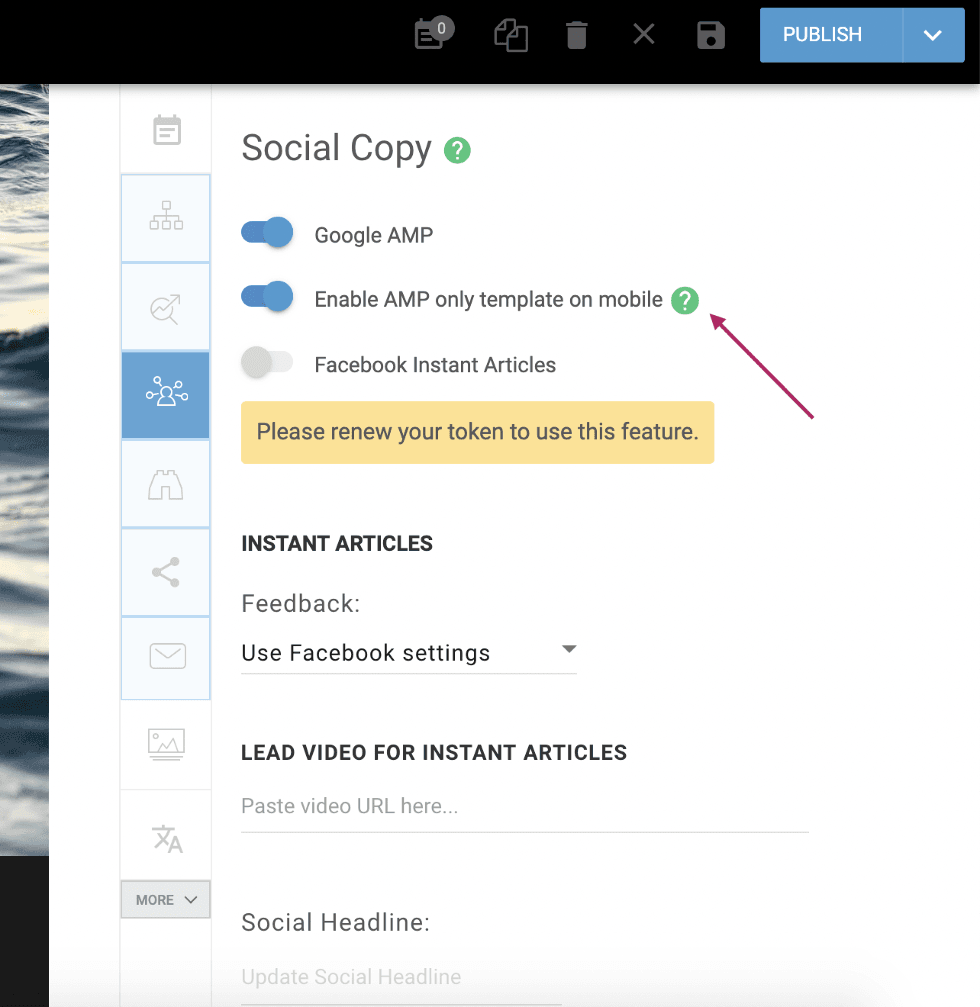Click the Update Social Headline field

pos(400,977)
